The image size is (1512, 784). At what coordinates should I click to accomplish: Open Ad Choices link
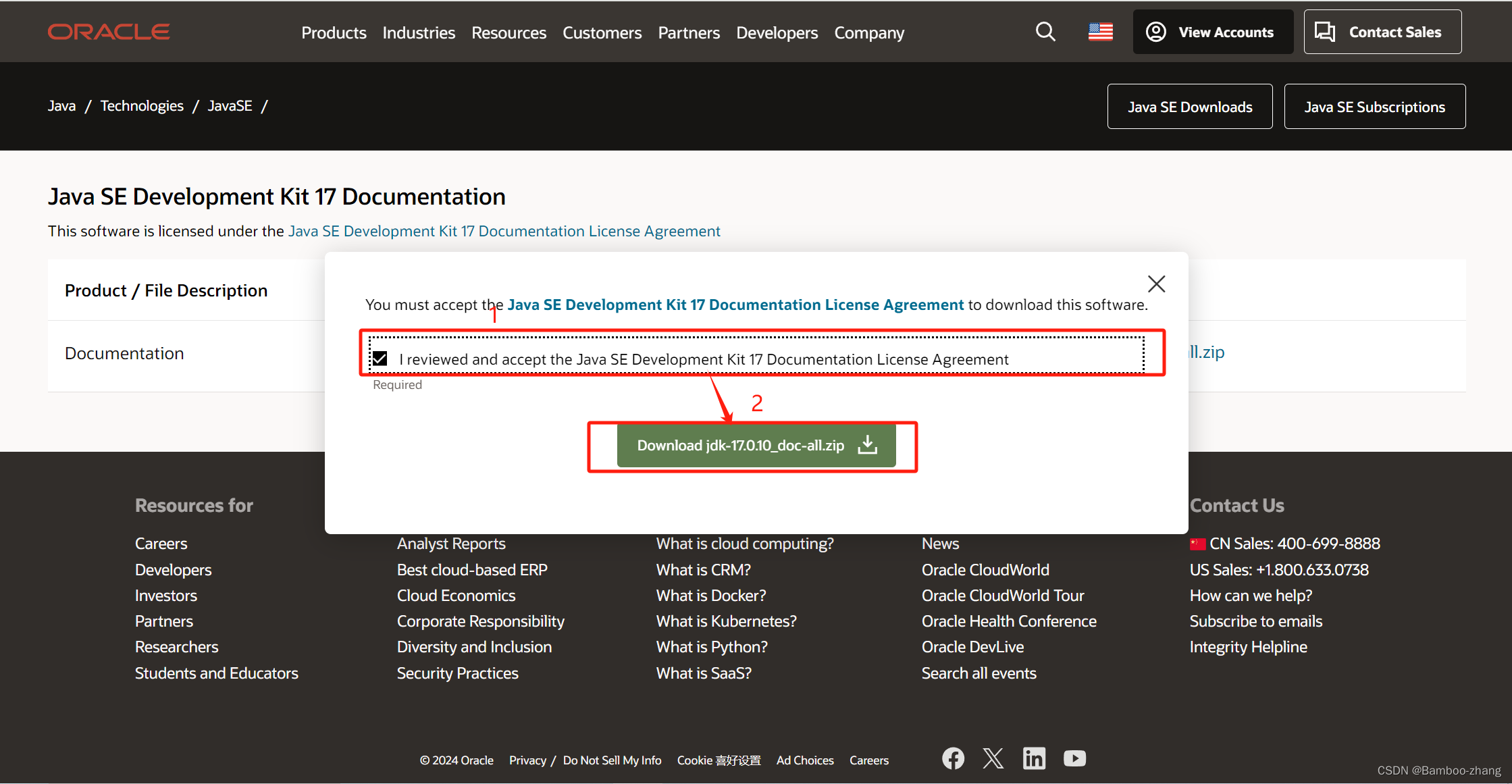pos(805,760)
